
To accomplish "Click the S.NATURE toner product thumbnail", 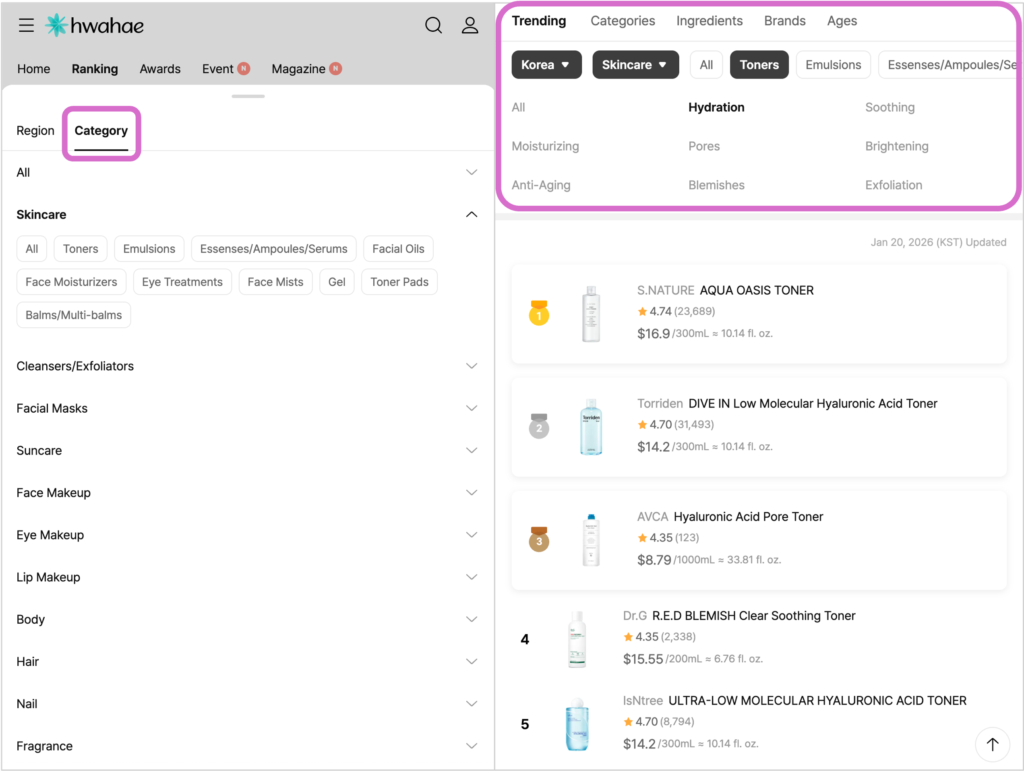I will tap(590, 313).
